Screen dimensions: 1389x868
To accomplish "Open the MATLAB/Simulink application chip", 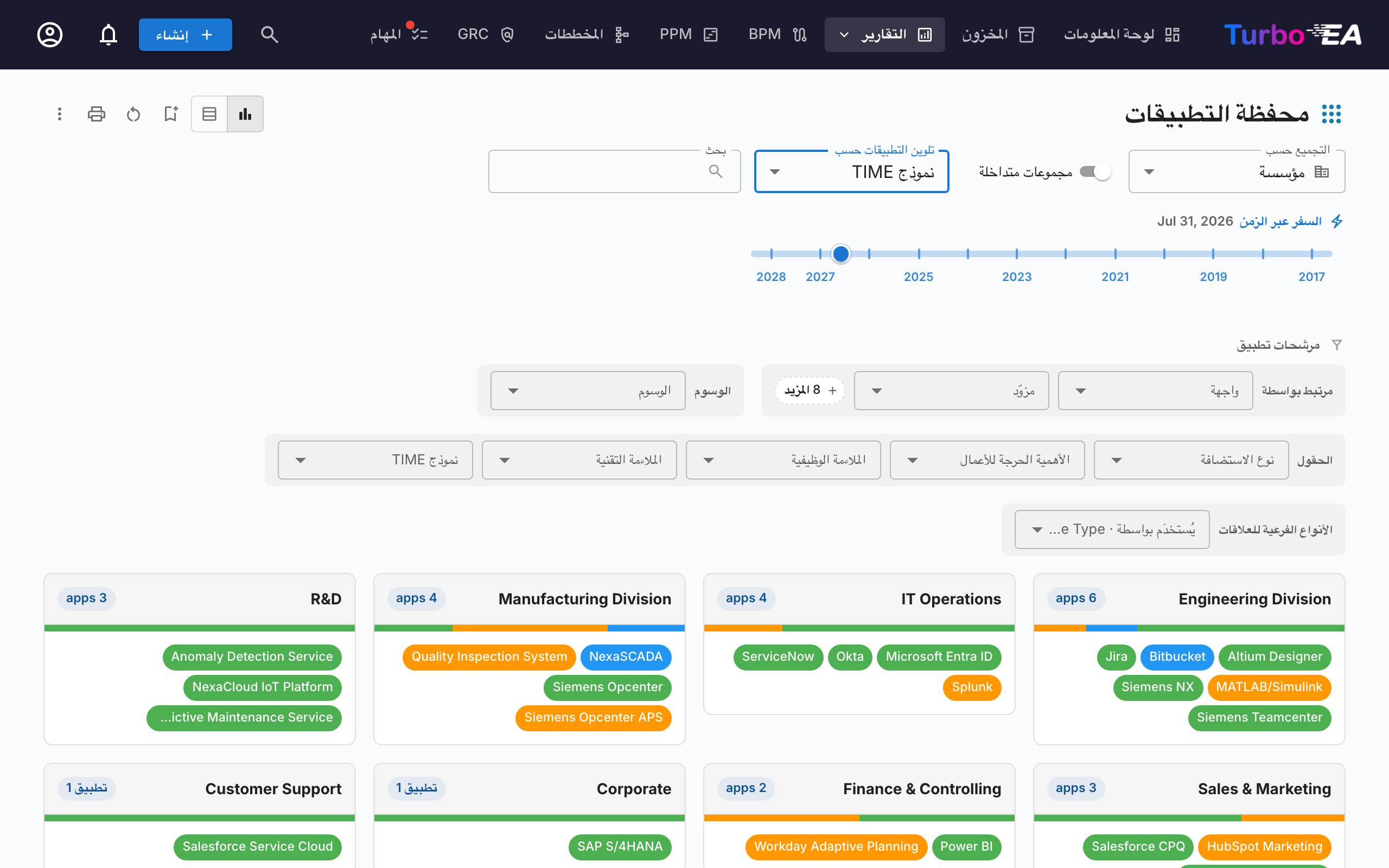I will (x=1269, y=687).
